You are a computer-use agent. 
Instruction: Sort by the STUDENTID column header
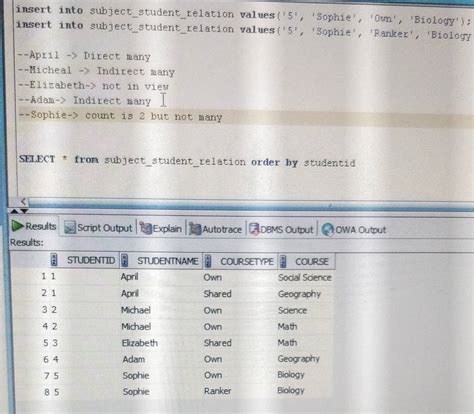91,260
